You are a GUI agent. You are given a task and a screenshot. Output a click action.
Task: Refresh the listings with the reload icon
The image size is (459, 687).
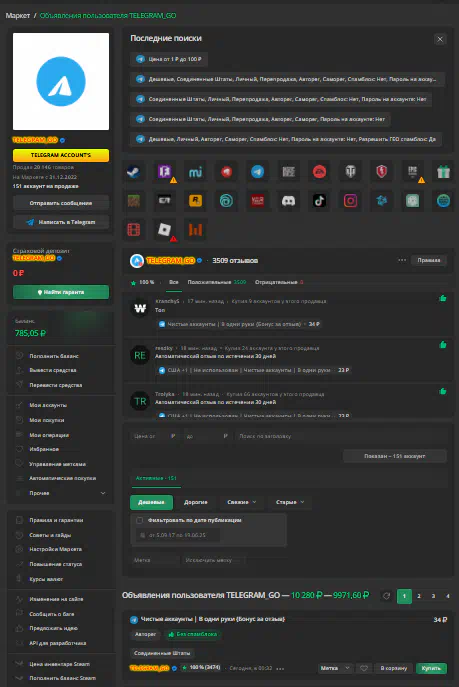pyautogui.click(x=386, y=596)
